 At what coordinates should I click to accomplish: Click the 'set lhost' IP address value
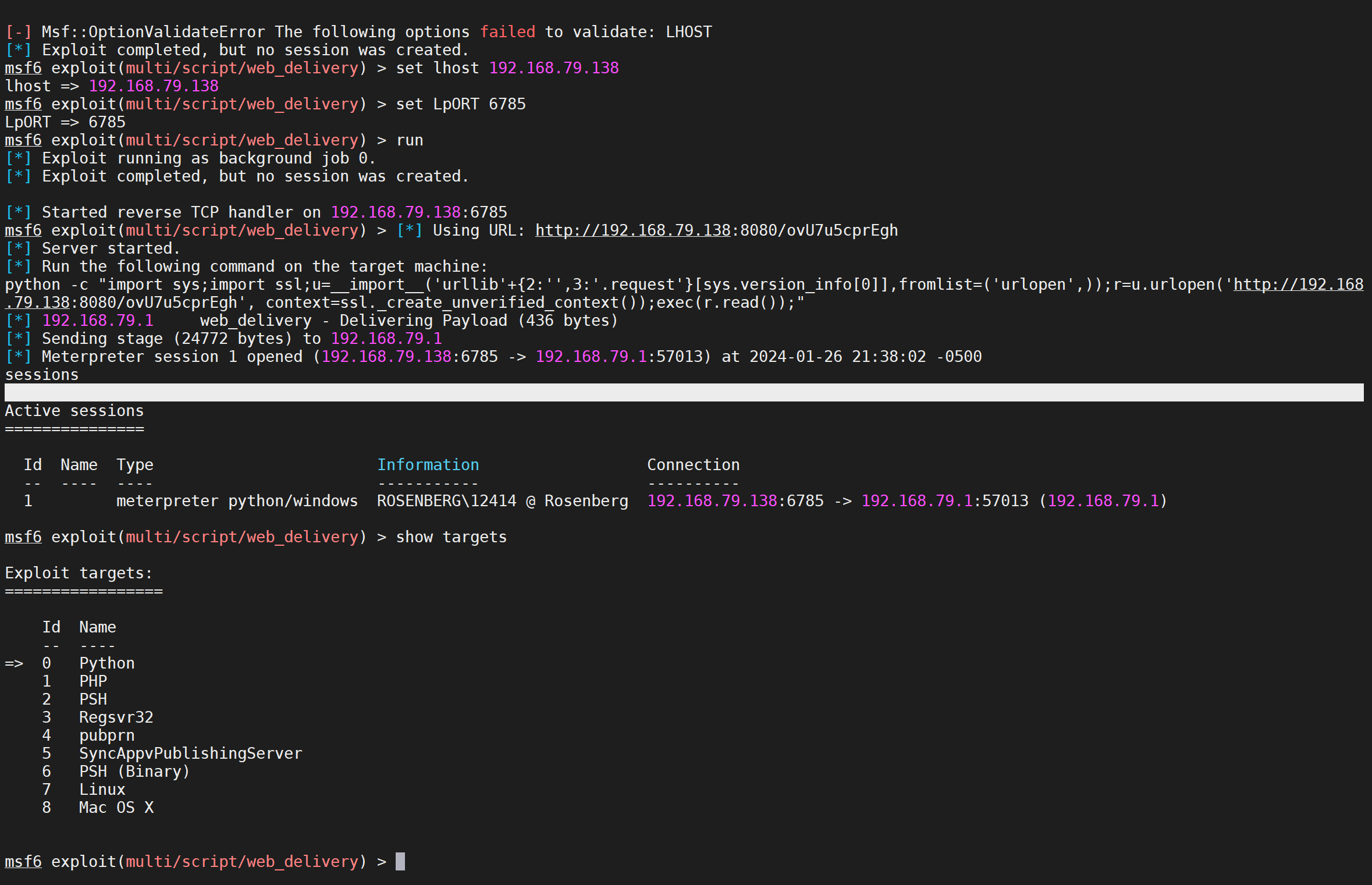[x=553, y=68]
